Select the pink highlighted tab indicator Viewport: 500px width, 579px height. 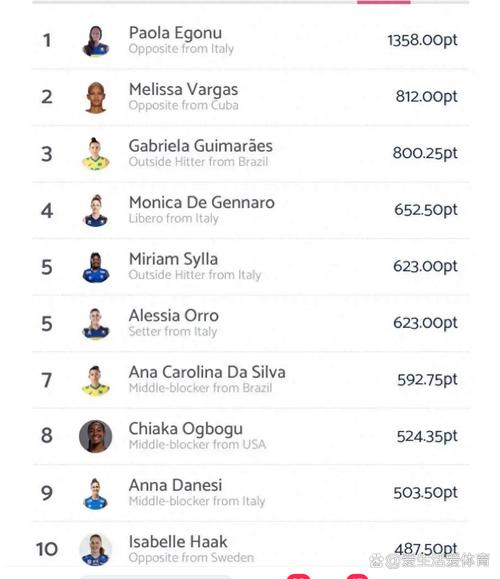coord(384,2)
